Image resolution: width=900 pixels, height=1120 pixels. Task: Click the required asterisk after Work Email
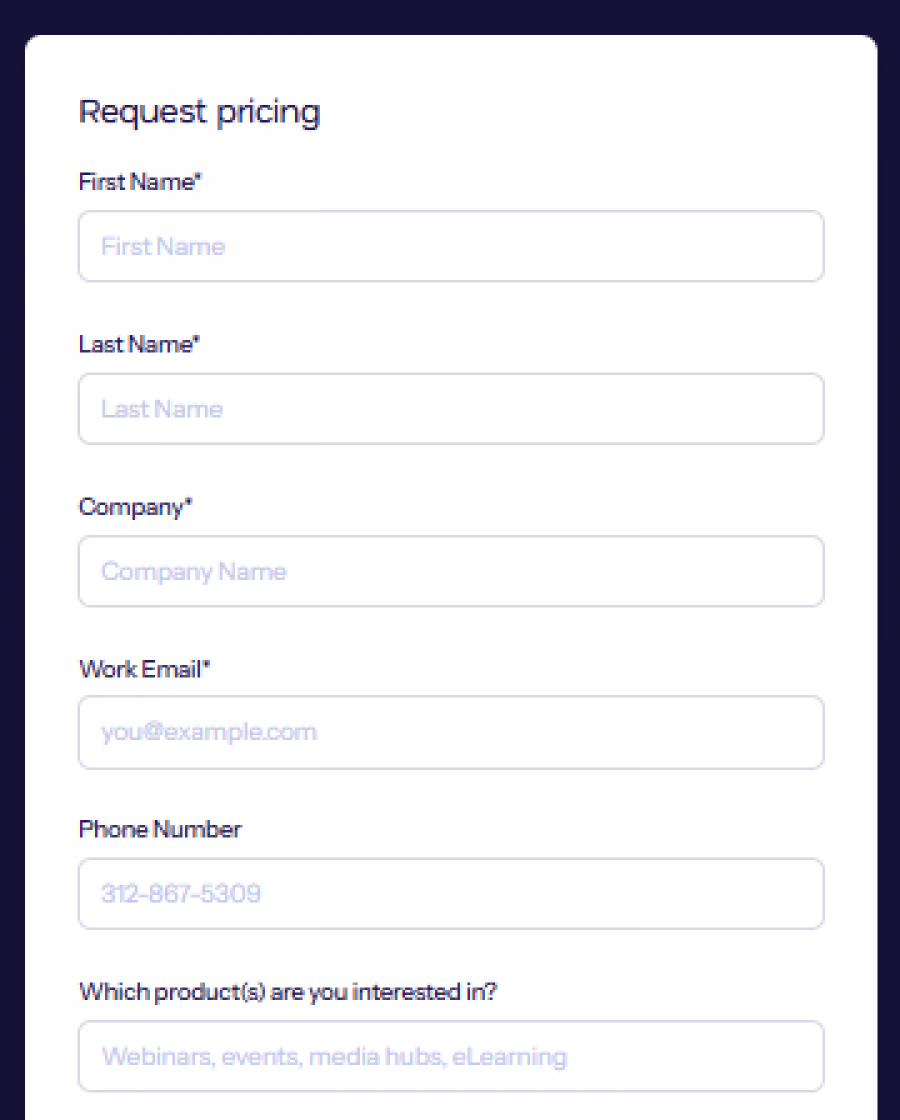(207, 666)
